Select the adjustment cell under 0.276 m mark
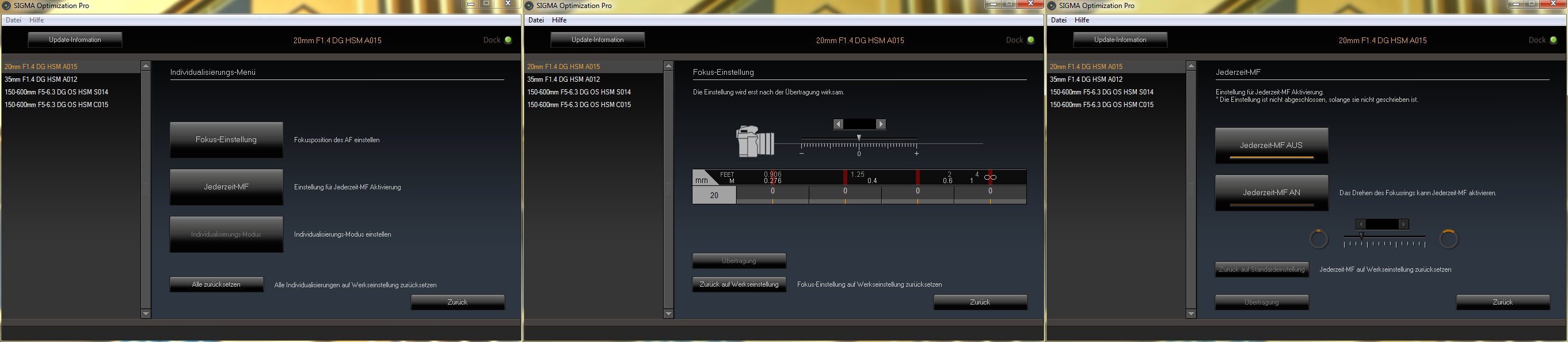 772,195
